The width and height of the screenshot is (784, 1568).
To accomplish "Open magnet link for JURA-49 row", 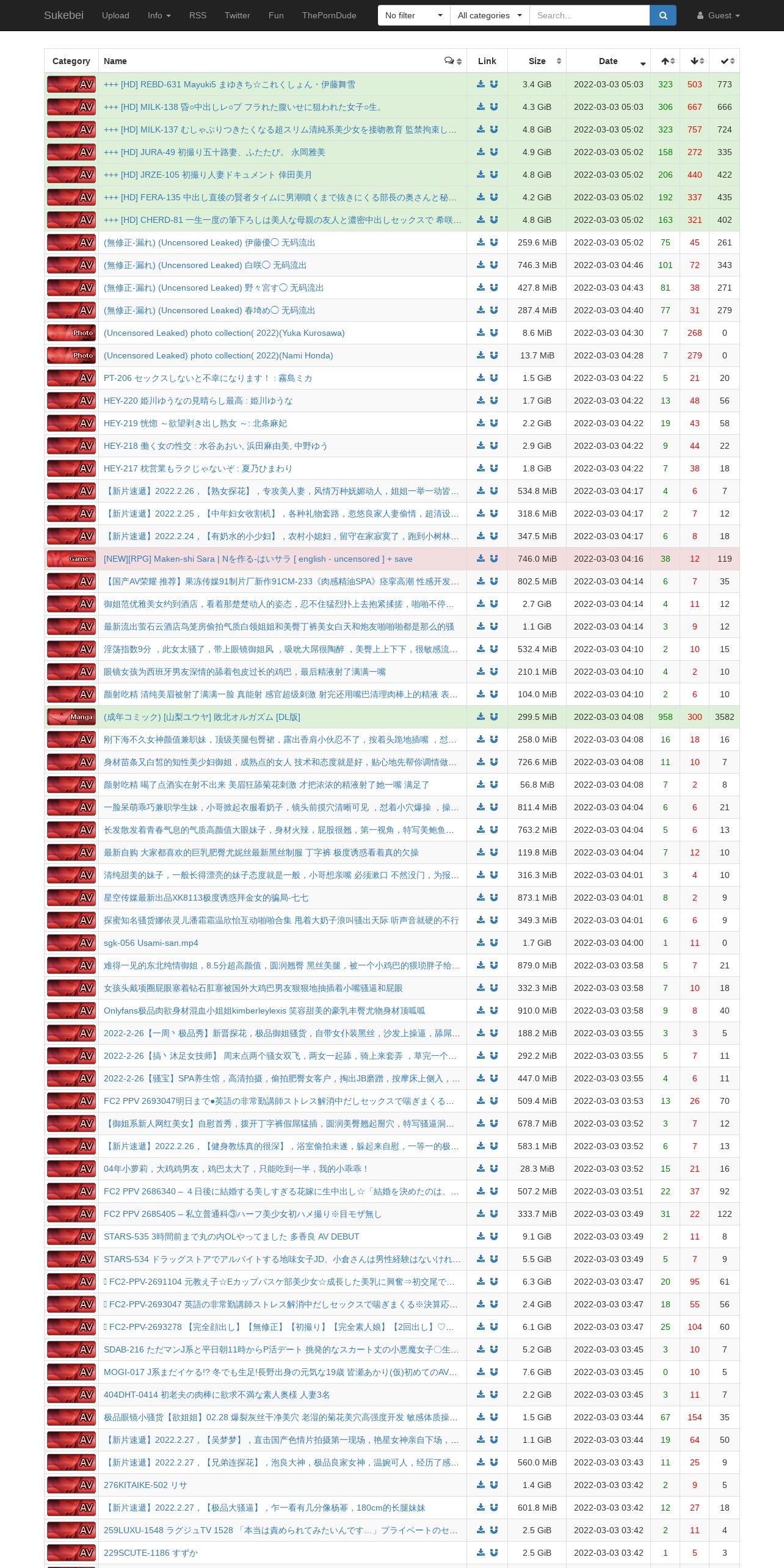I will 494,152.
